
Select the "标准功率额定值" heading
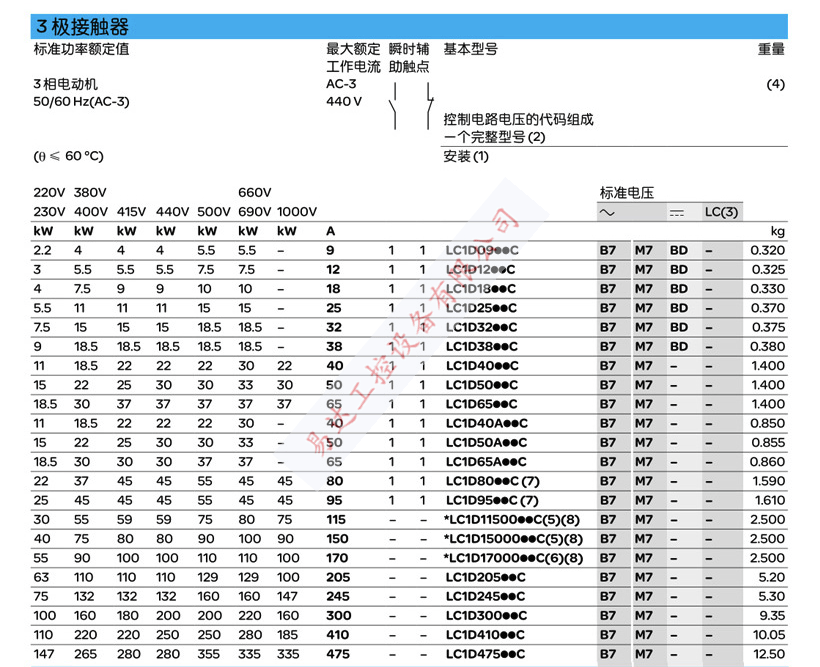tap(81, 49)
